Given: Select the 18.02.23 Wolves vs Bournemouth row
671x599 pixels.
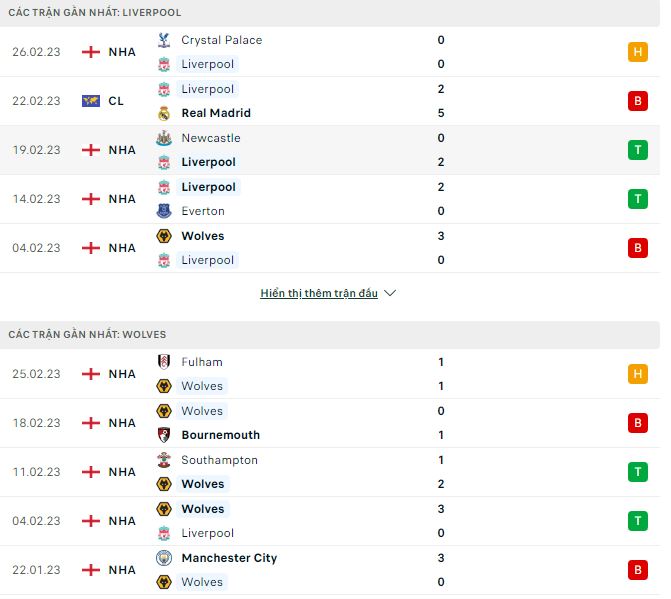Looking at the screenshot, I should click(330, 423).
